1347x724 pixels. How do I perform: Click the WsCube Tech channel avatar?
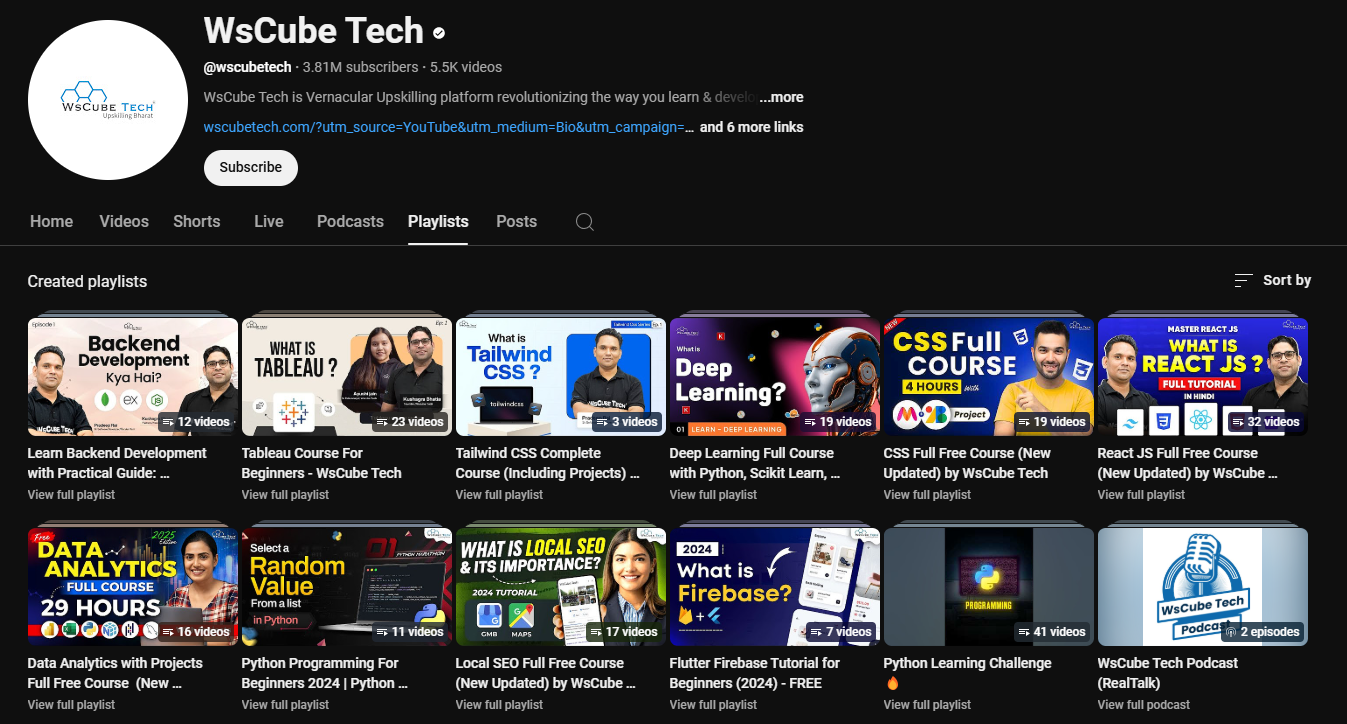pyautogui.click(x=108, y=100)
